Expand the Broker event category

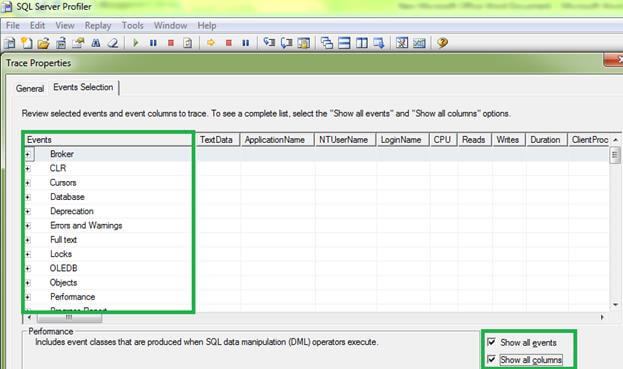point(28,154)
